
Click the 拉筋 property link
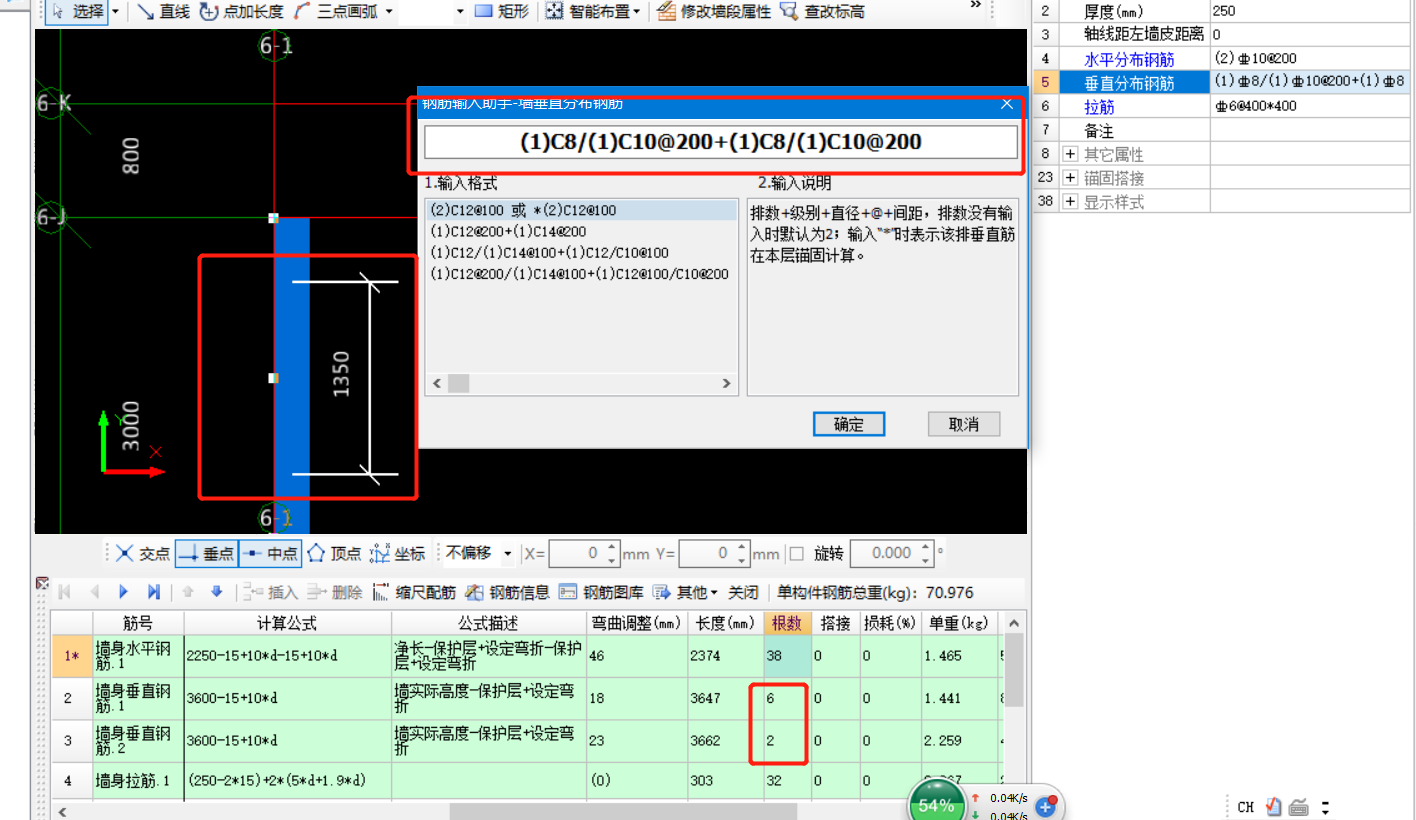point(1099,107)
